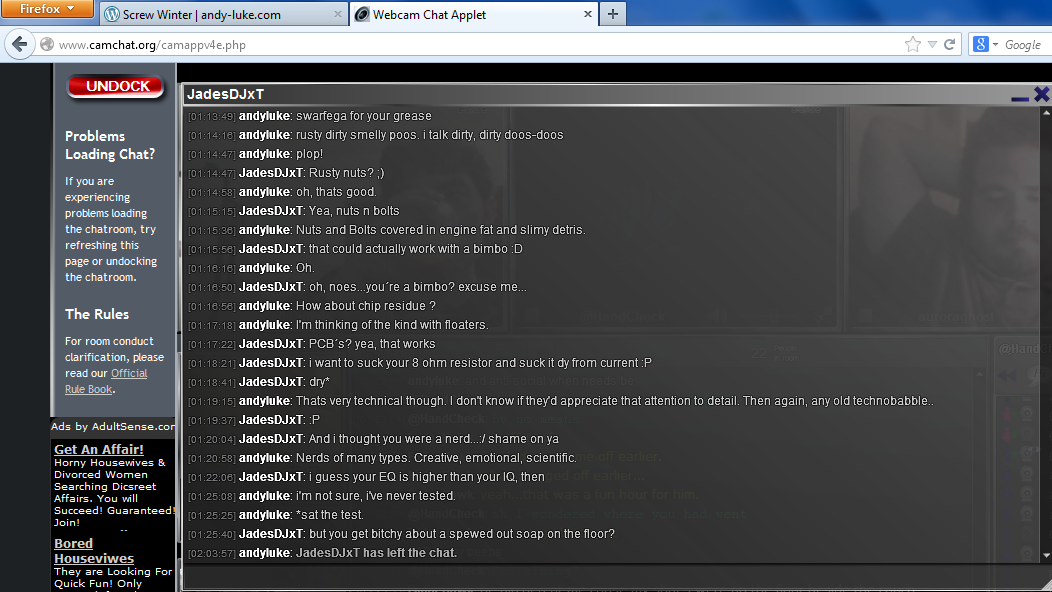Open the Firefox menu dropdown
This screenshot has height=592, width=1052.
(47, 9)
